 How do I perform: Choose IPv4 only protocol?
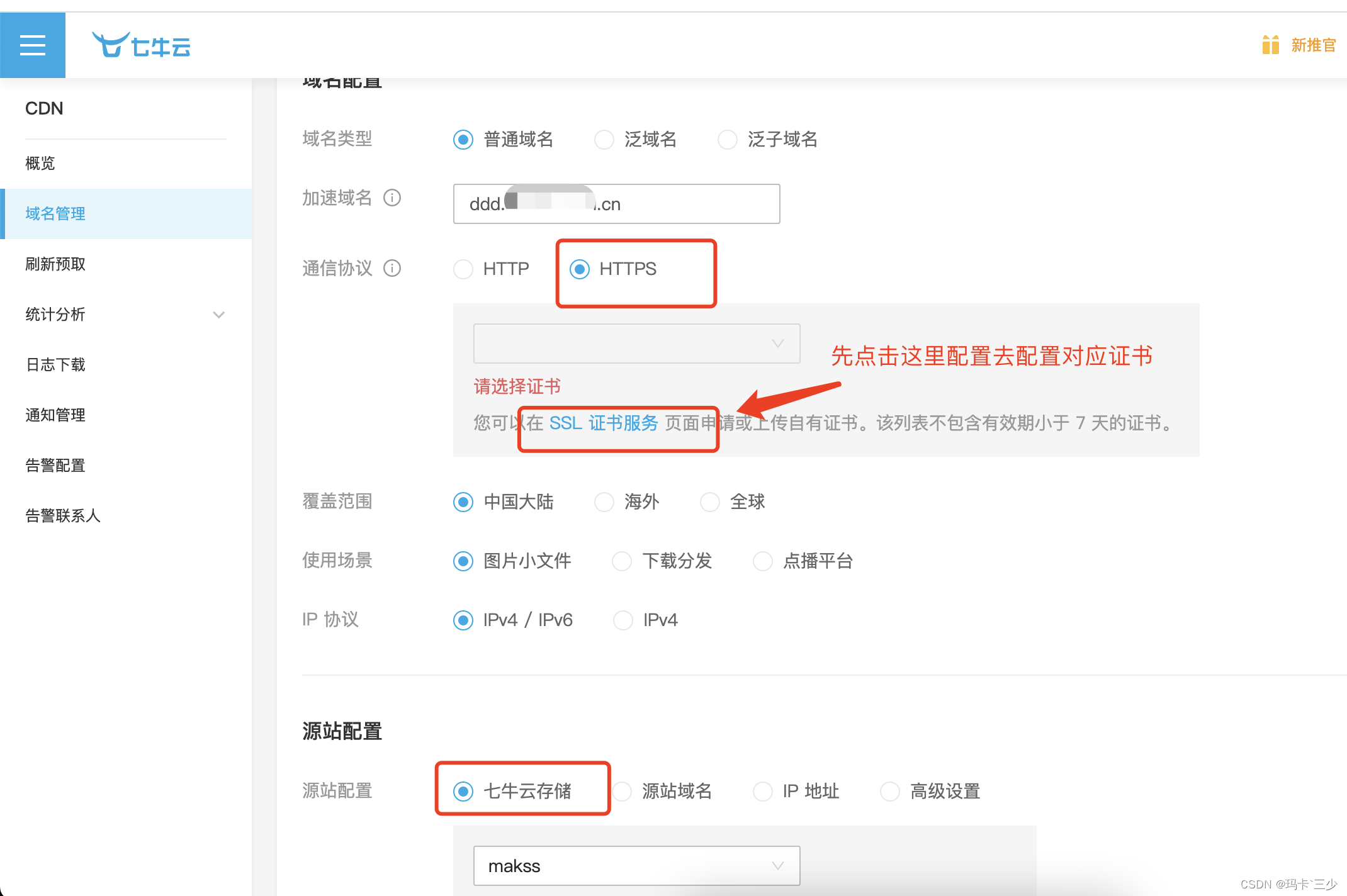[x=623, y=620]
